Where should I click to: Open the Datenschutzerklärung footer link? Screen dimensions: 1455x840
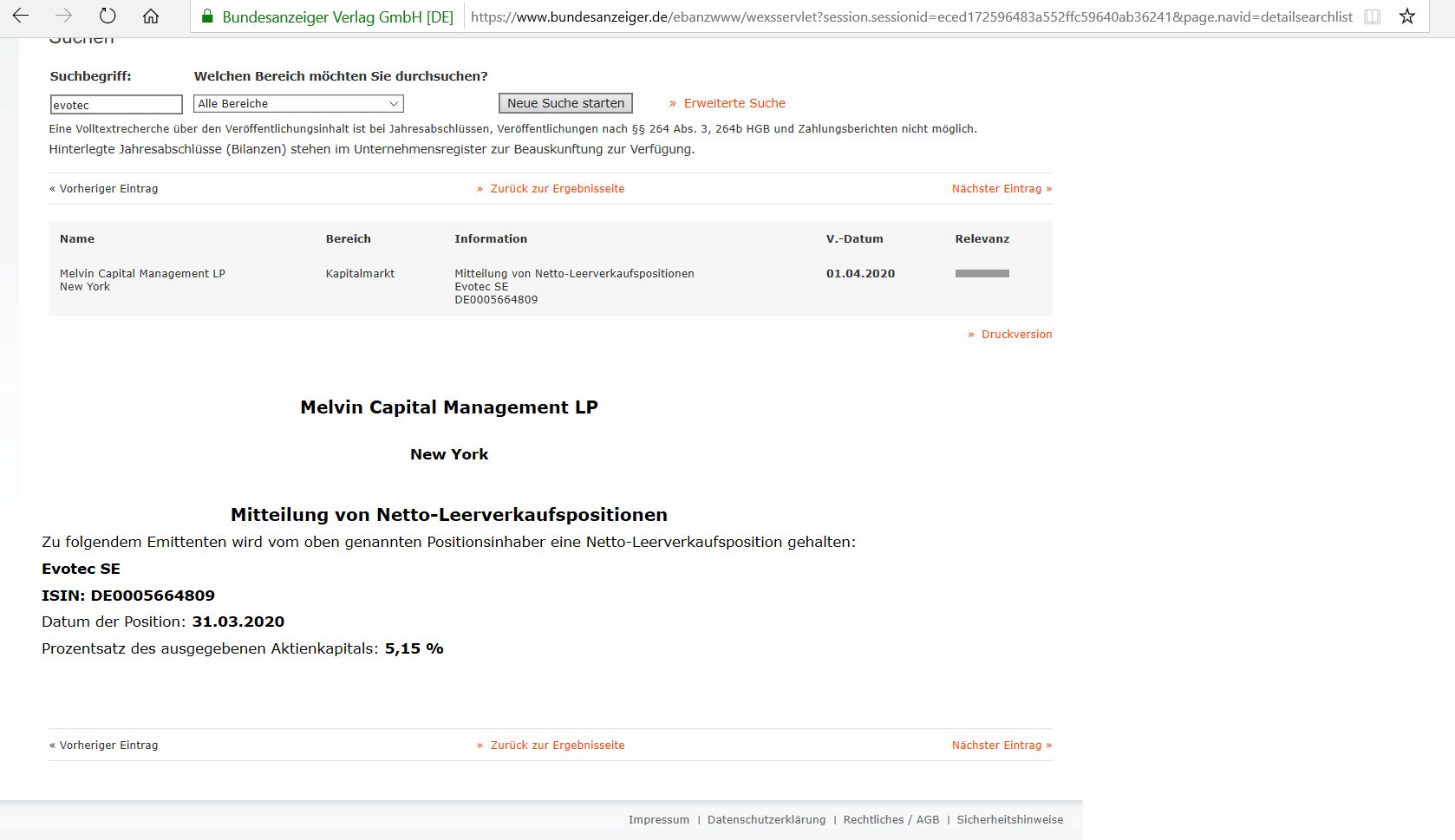pyautogui.click(x=767, y=819)
